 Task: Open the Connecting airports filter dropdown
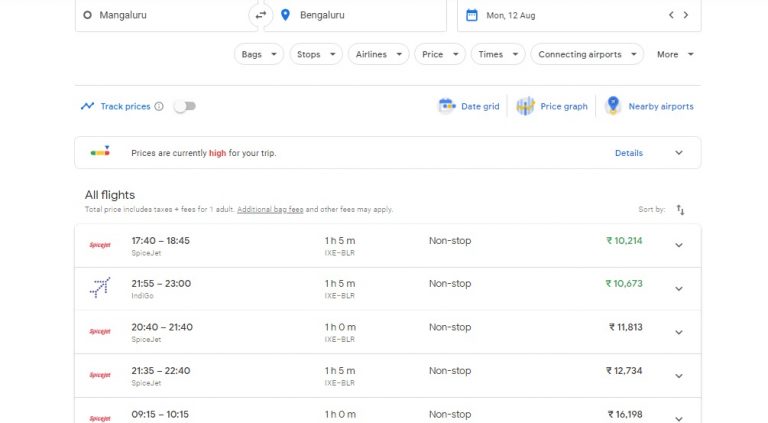[x=587, y=54]
